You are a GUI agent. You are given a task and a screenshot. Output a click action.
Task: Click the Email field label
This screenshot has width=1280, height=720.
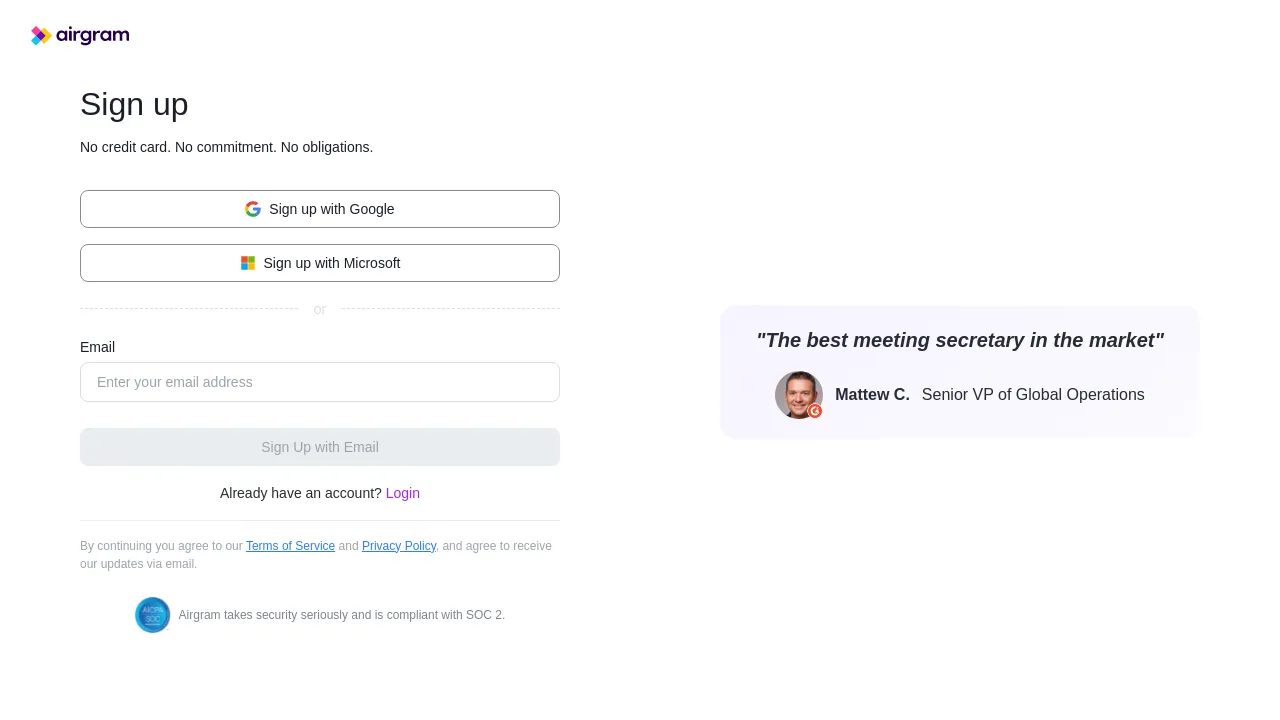(97, 347)
